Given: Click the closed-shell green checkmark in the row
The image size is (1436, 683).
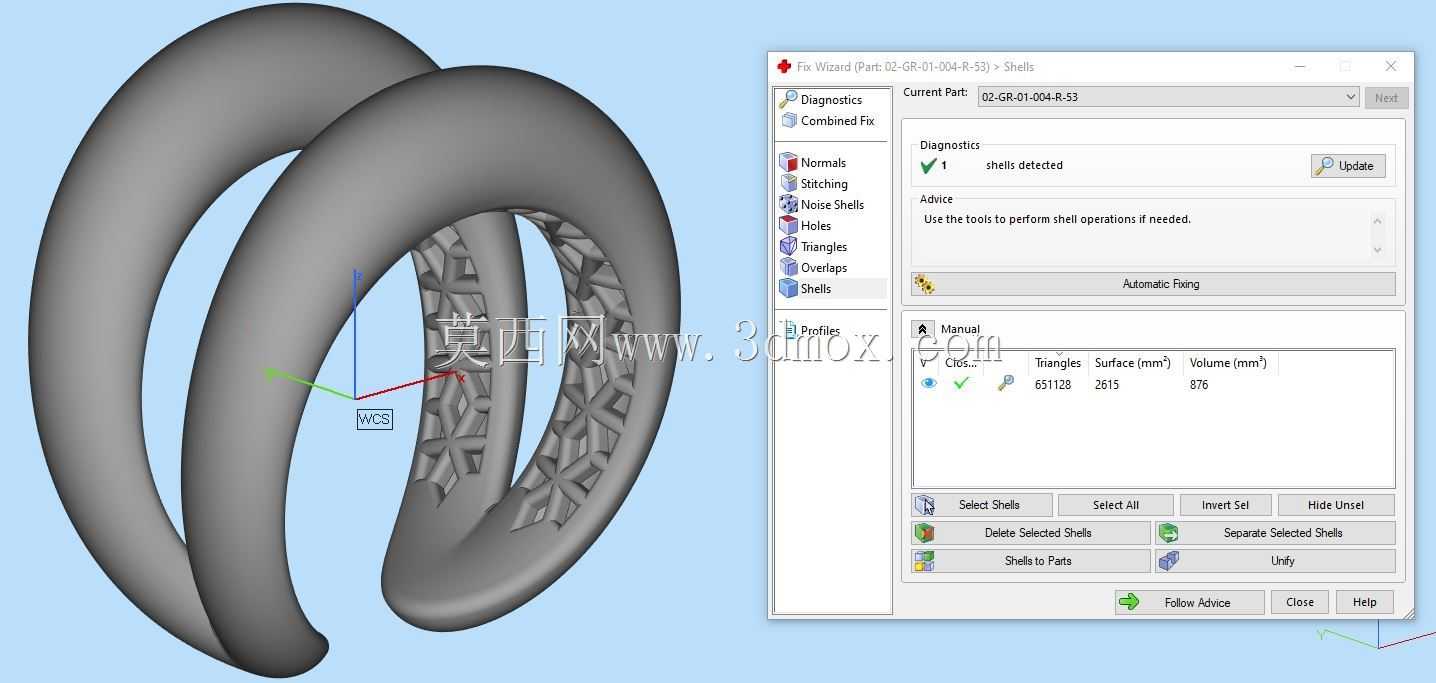Looking at the screenshot, I should coord(962,383).
